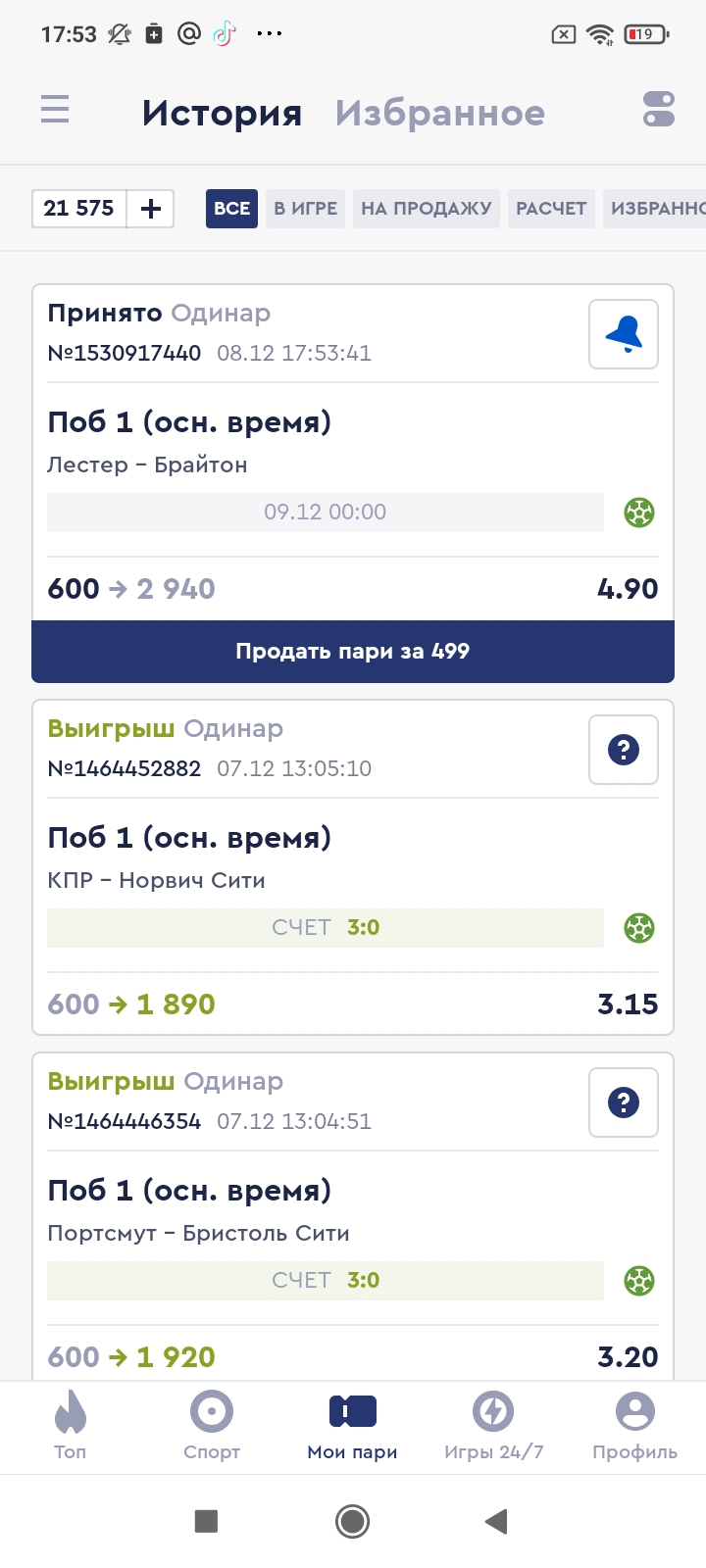Toggle the view switch in header
The width and height of the screenshot is (706, 1568).
coord(659,109)
